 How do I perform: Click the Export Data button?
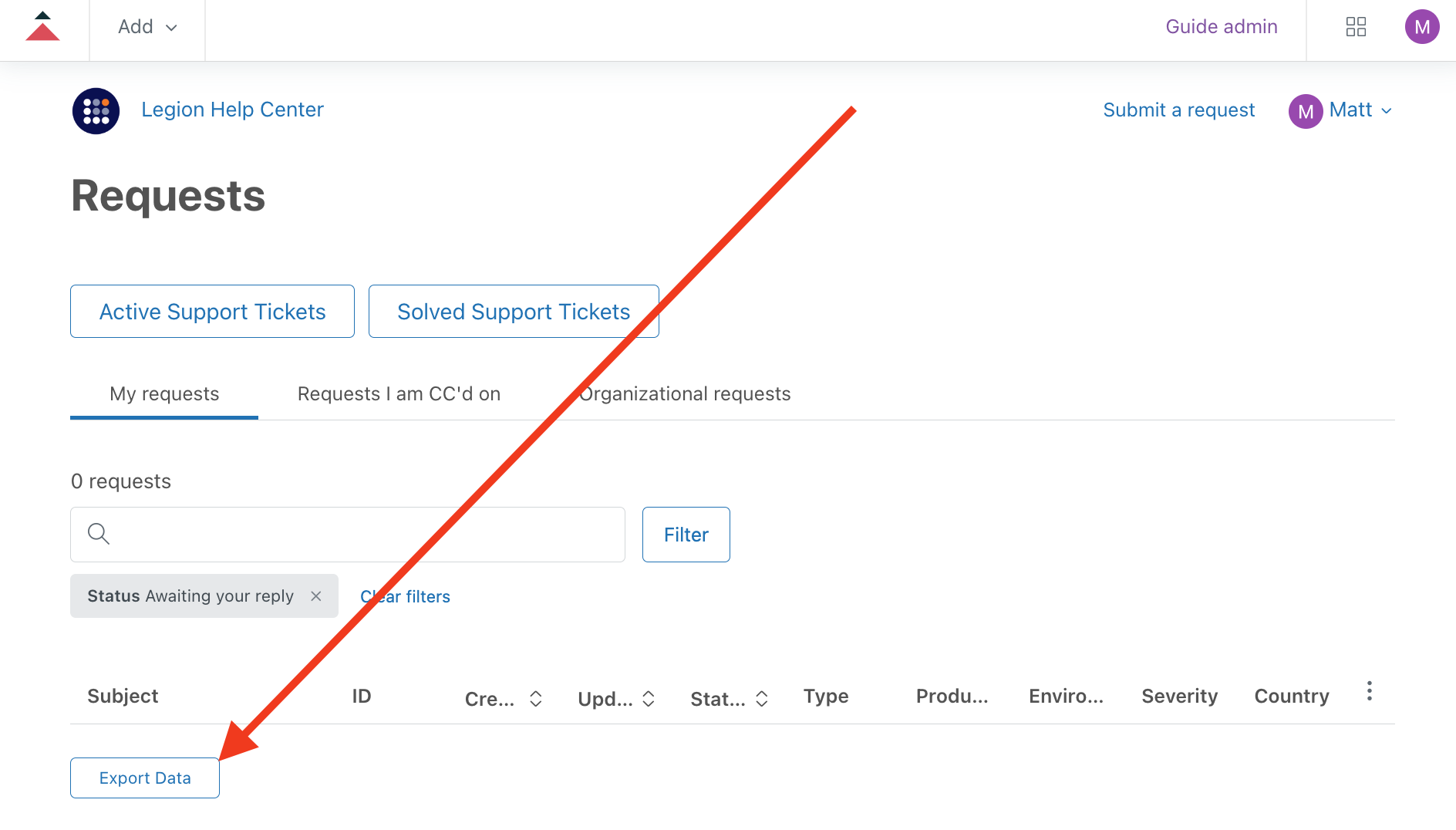145,778
